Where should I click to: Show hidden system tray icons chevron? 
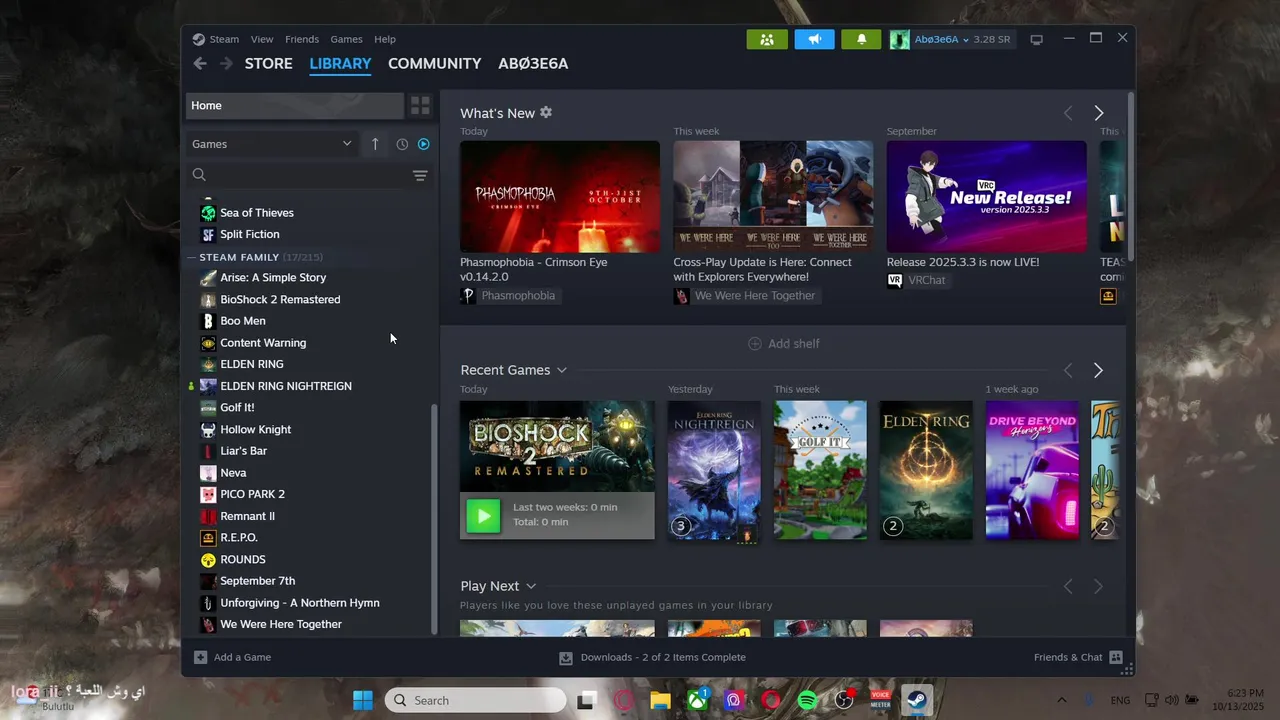click(1062, 700)
